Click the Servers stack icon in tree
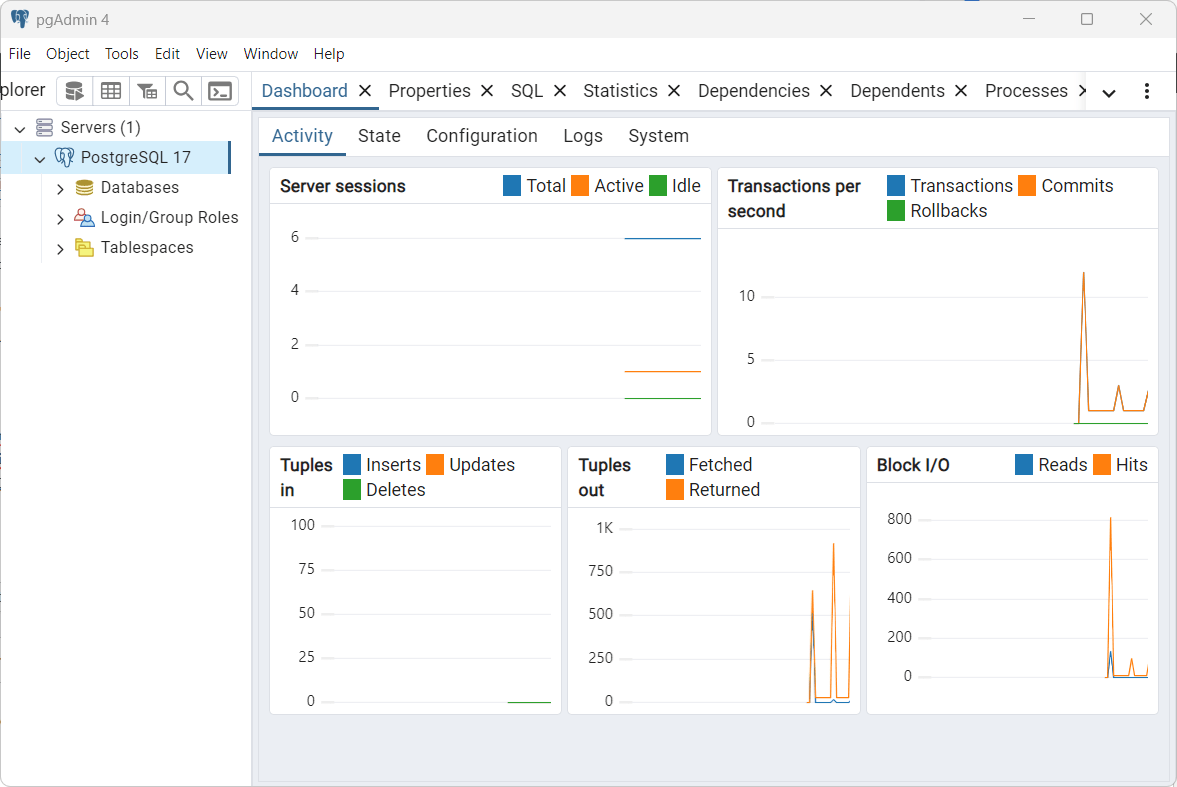The height and width of the screenshot is (787, 1177). 45,127
